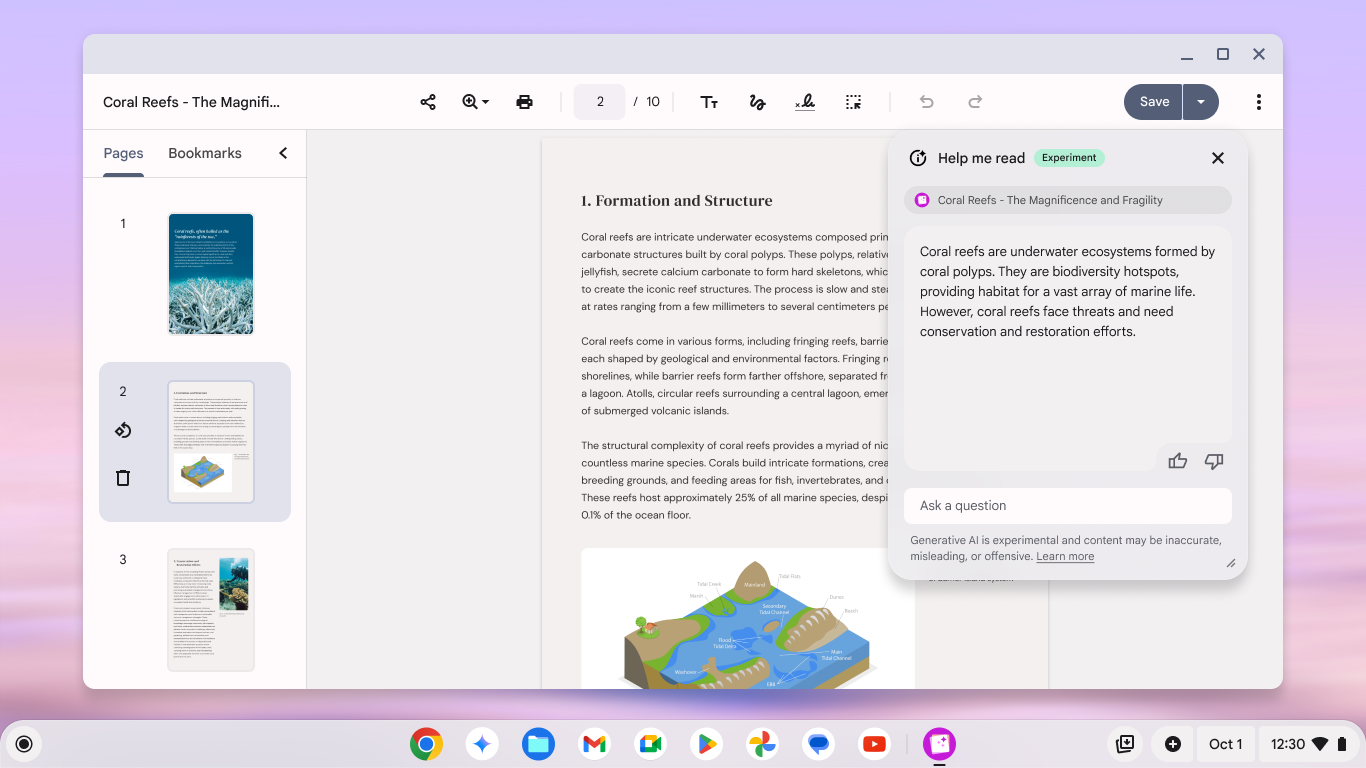The image size is (1366, 768).
Task: Delete page 2 from the document
Action: pos(122,477)
